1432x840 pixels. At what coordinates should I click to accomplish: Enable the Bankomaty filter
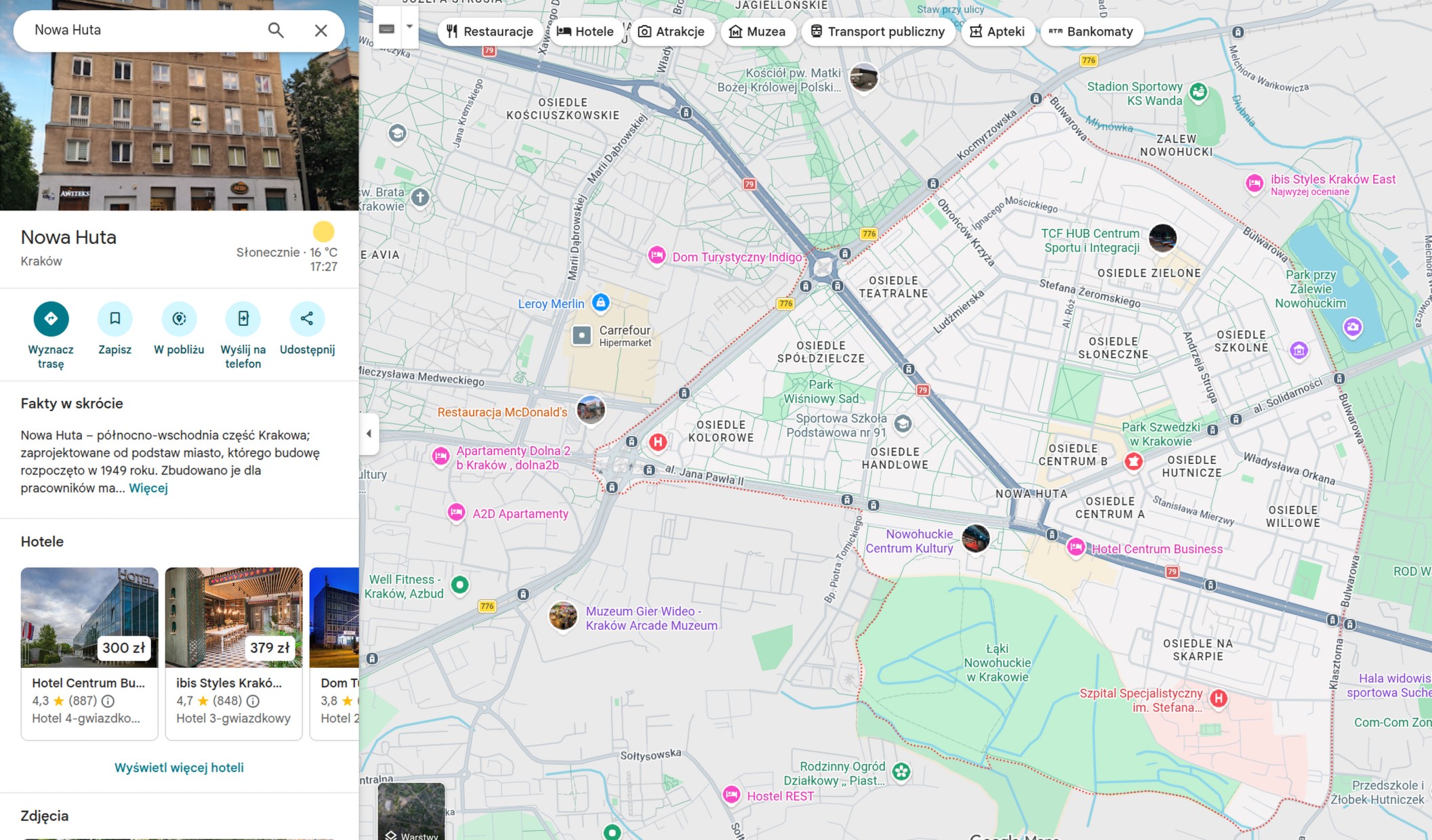[1092, 31]
